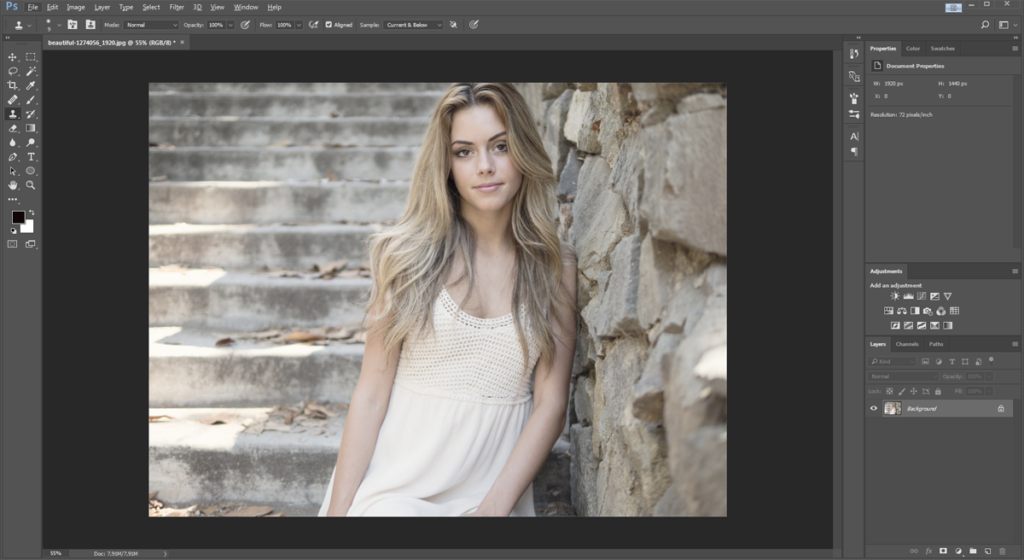The height and width of the screenshot is (560, 1024).
Task: Select the Lasso tool
Action: (13, 71)
